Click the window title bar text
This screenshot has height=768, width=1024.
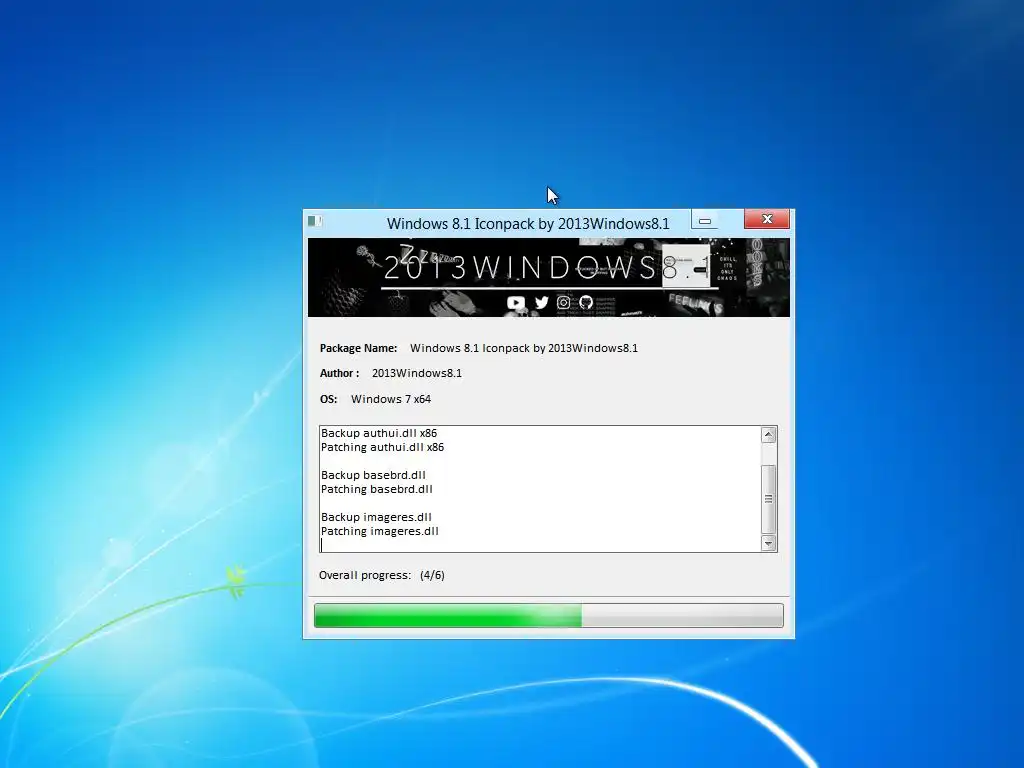tap(528, 223)
